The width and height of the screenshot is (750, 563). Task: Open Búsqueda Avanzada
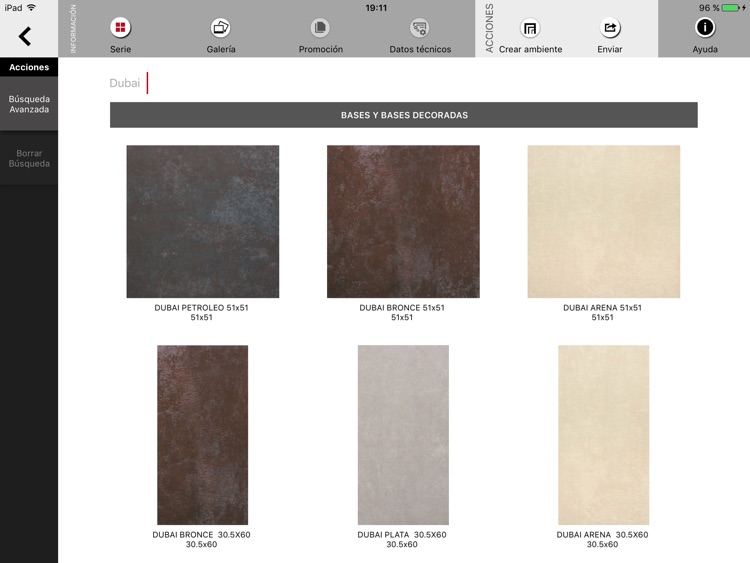[29, 104]
